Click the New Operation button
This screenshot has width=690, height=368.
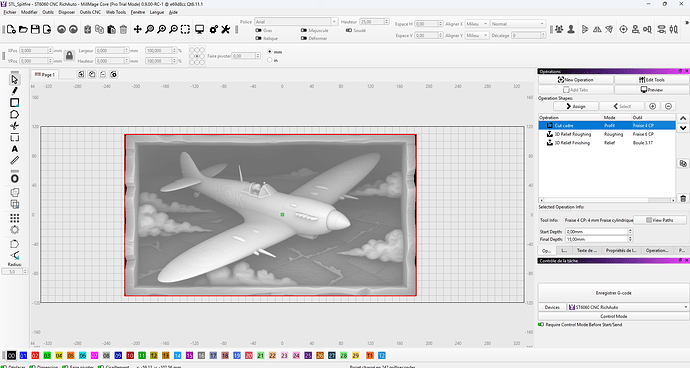click(576, 80)
